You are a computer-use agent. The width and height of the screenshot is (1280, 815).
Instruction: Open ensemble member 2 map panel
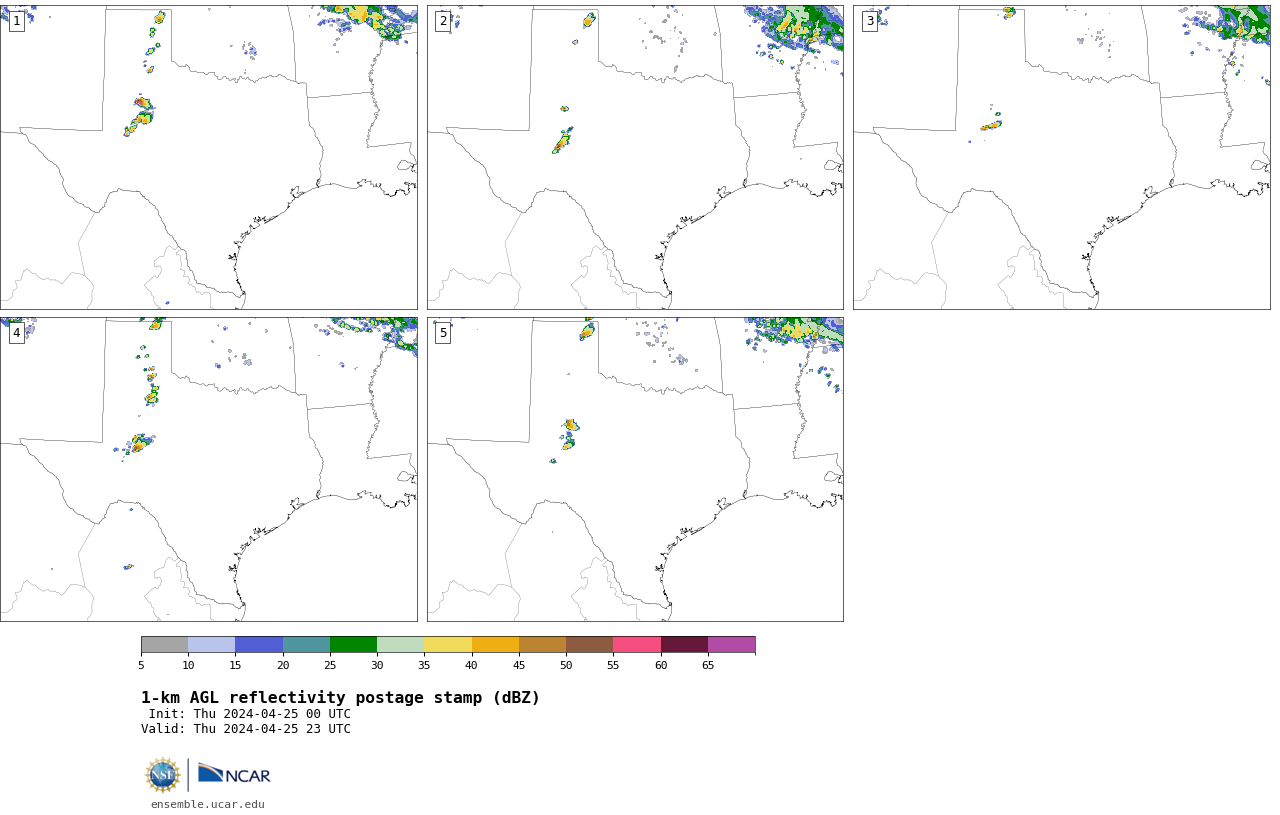635,157
